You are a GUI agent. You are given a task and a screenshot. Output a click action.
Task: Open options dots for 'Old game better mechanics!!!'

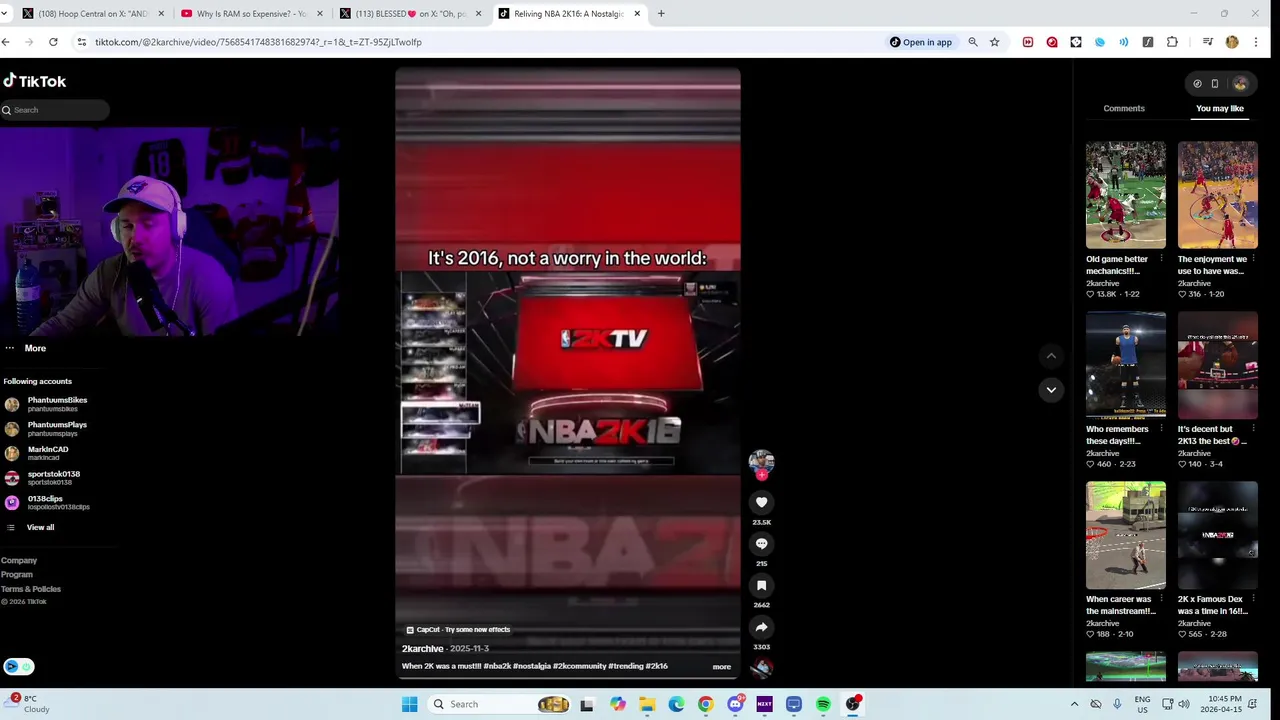point(1161,259)
